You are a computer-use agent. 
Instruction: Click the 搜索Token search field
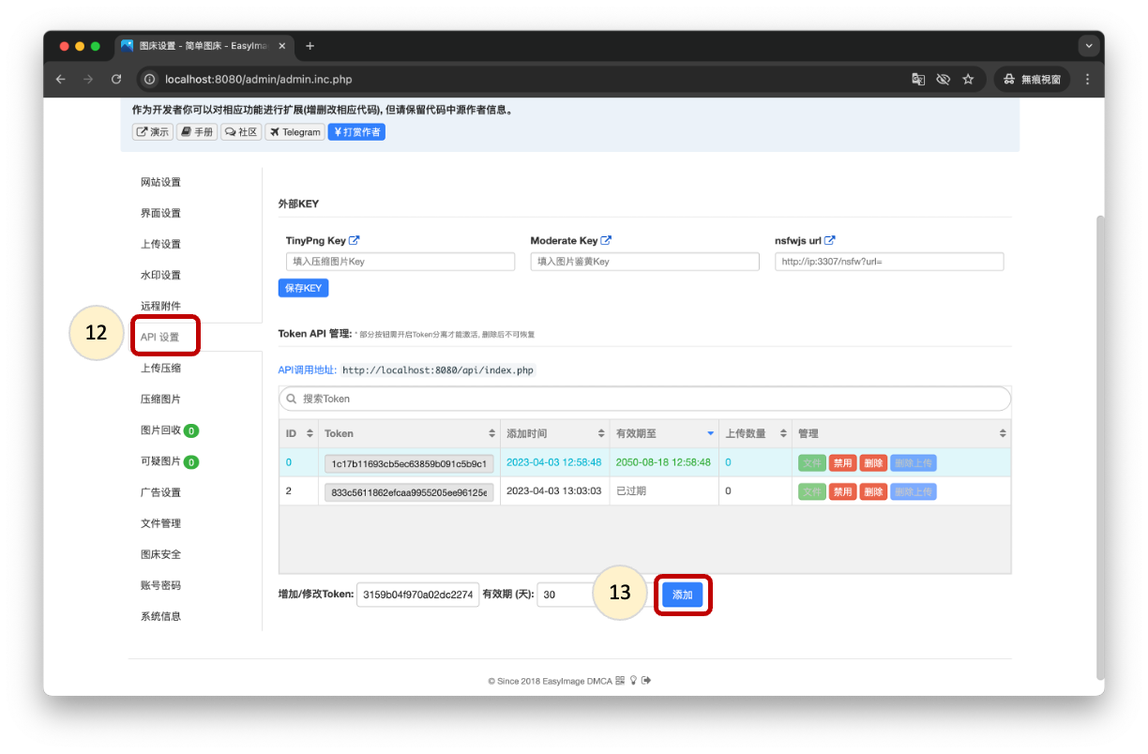(x=644, y=398)
